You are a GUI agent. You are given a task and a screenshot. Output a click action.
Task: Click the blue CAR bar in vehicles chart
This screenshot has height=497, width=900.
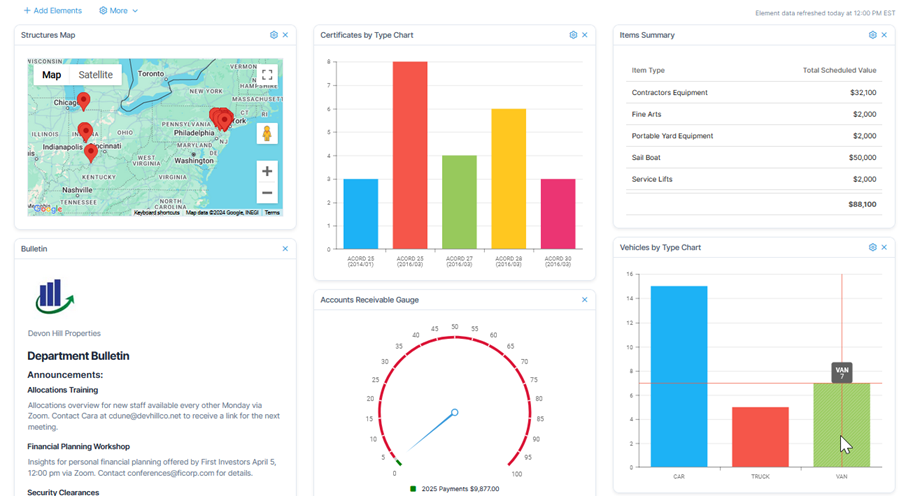679,376
